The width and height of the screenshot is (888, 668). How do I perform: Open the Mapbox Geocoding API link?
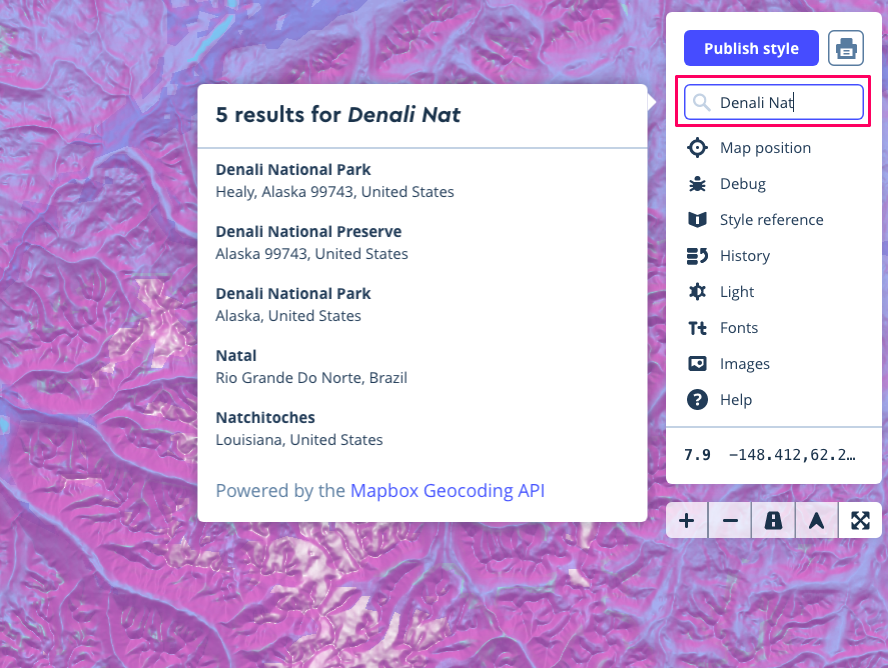pyautogui.click(x=446, y=490)
